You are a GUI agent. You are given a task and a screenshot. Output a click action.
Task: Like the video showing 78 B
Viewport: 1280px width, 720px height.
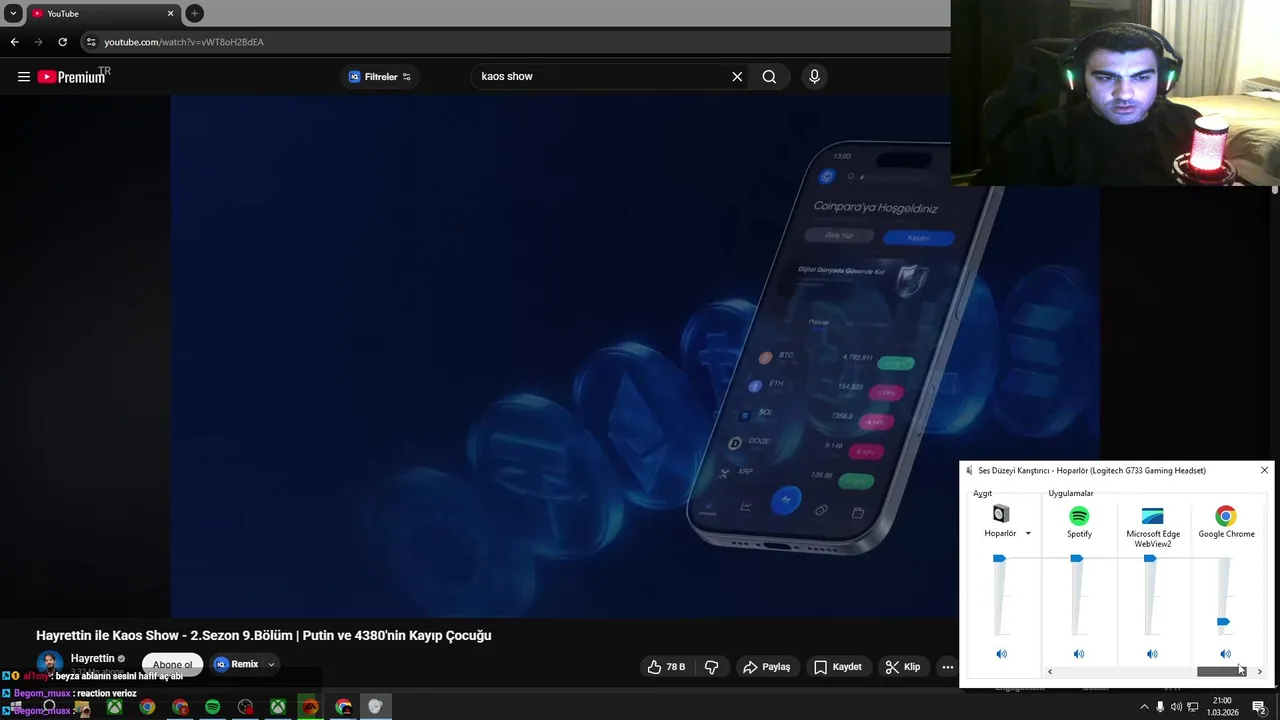pyautogui.click(x=666, y=667)
